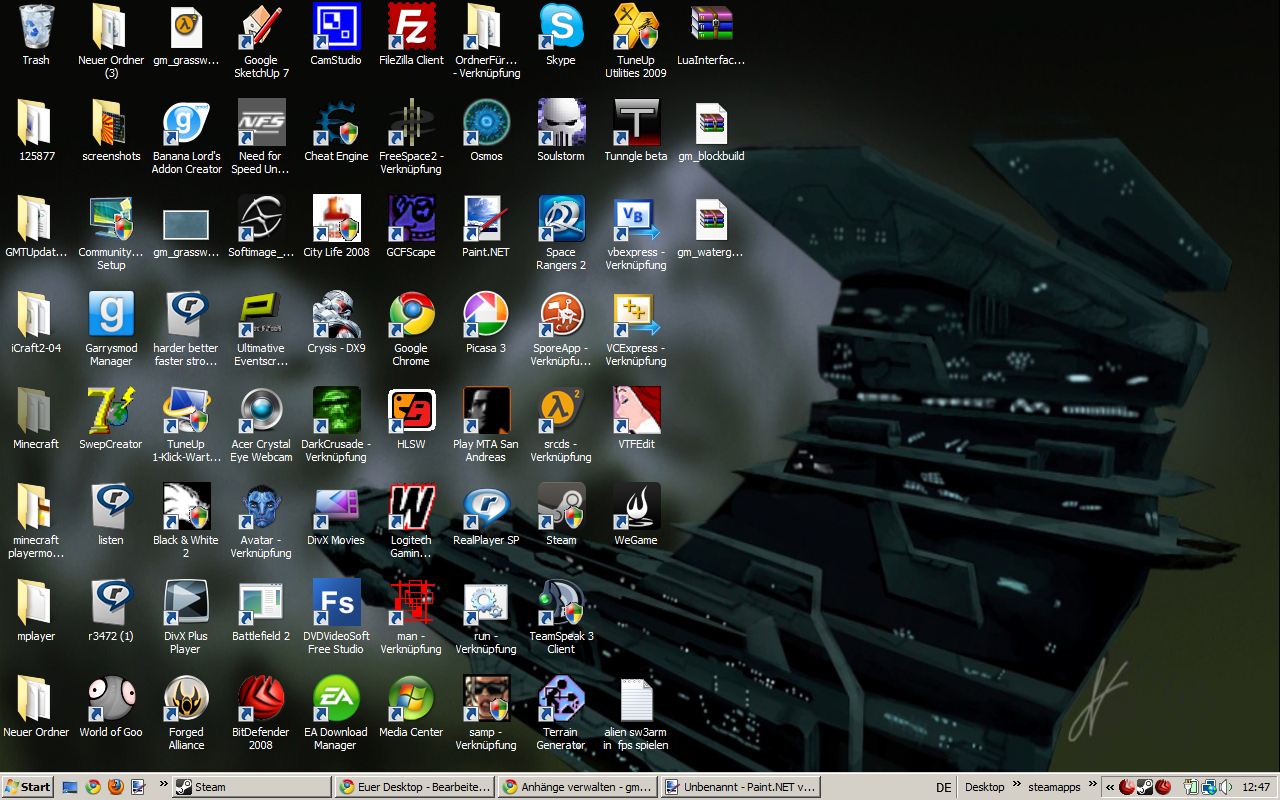Click the Garrysmod Manager icon

coord(111,315)
